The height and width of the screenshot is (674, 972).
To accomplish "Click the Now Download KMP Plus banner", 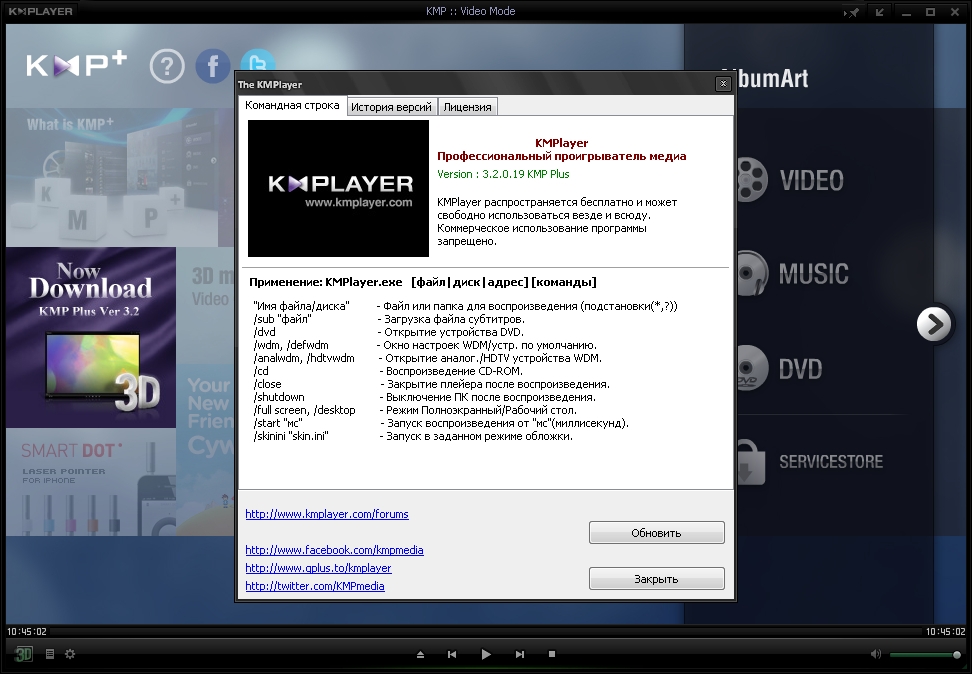I will click(91, 337).
